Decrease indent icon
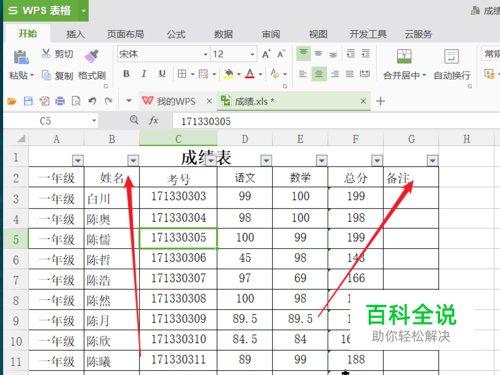 [x=350, y=54]
